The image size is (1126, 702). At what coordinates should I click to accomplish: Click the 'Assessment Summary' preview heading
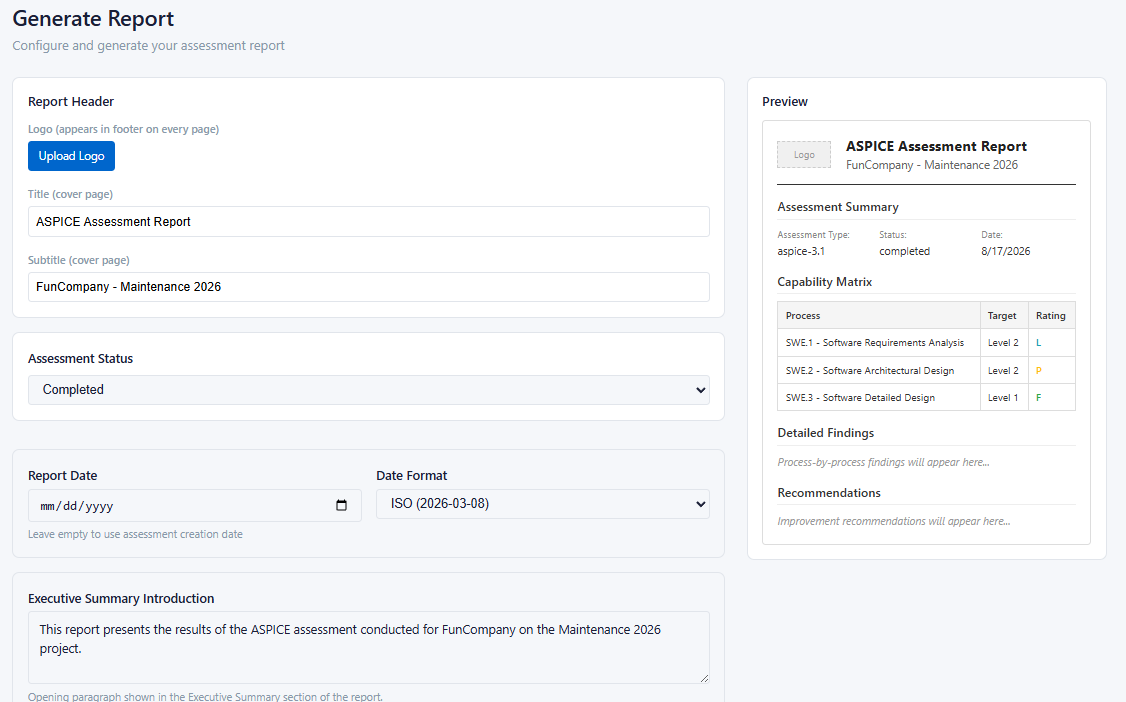pyautogui.click(x=837, y=207)
